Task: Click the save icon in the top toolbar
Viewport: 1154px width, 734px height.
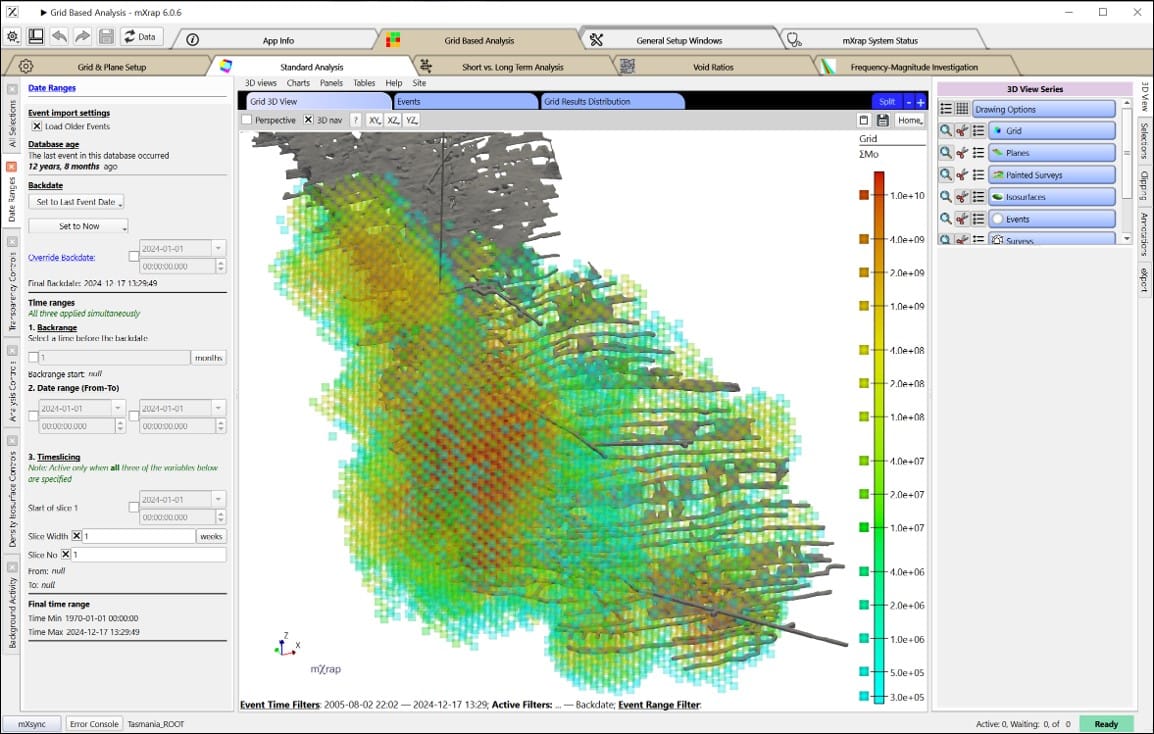Action: [x=106, y=36]
